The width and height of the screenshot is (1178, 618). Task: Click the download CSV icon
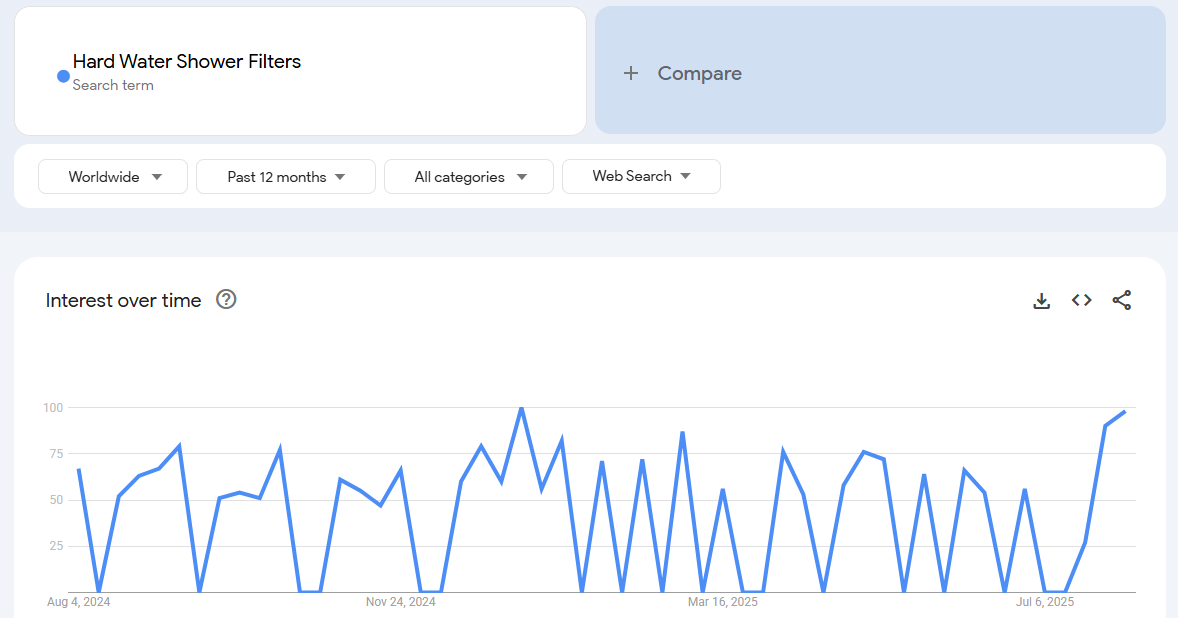[1041, 301]
